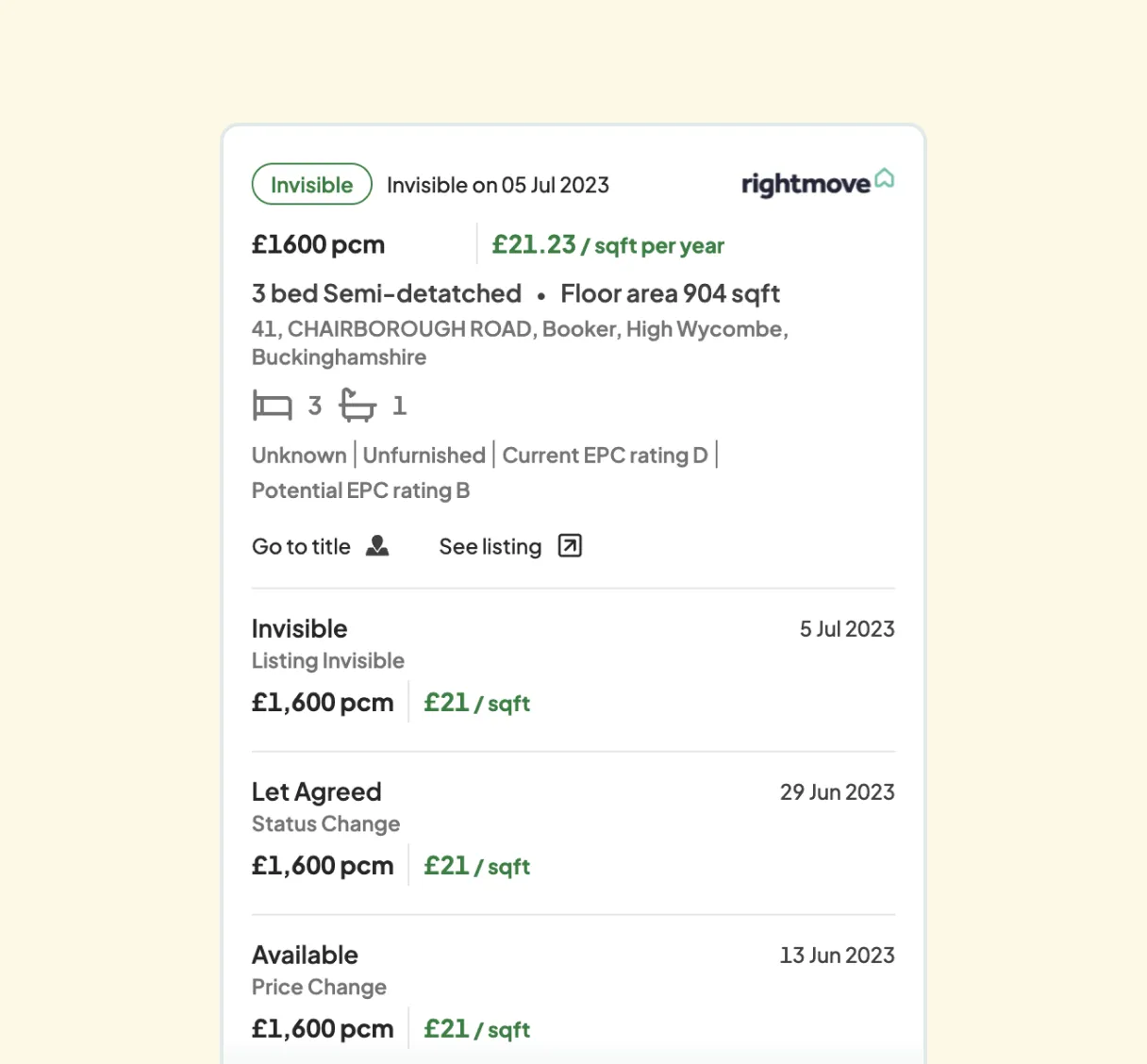Click Current EPC rating D label
The image size is (1147, 1064).
pos(606,455)
